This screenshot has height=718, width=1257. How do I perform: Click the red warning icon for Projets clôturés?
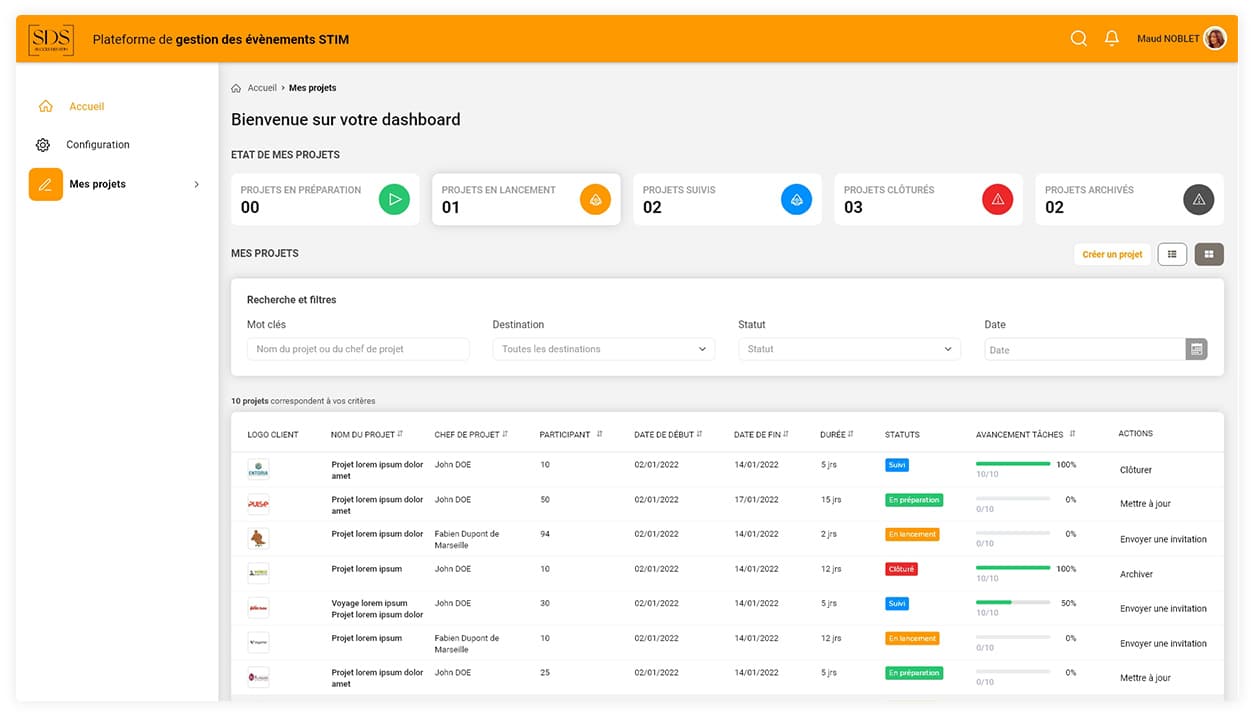tap(997, 200)
